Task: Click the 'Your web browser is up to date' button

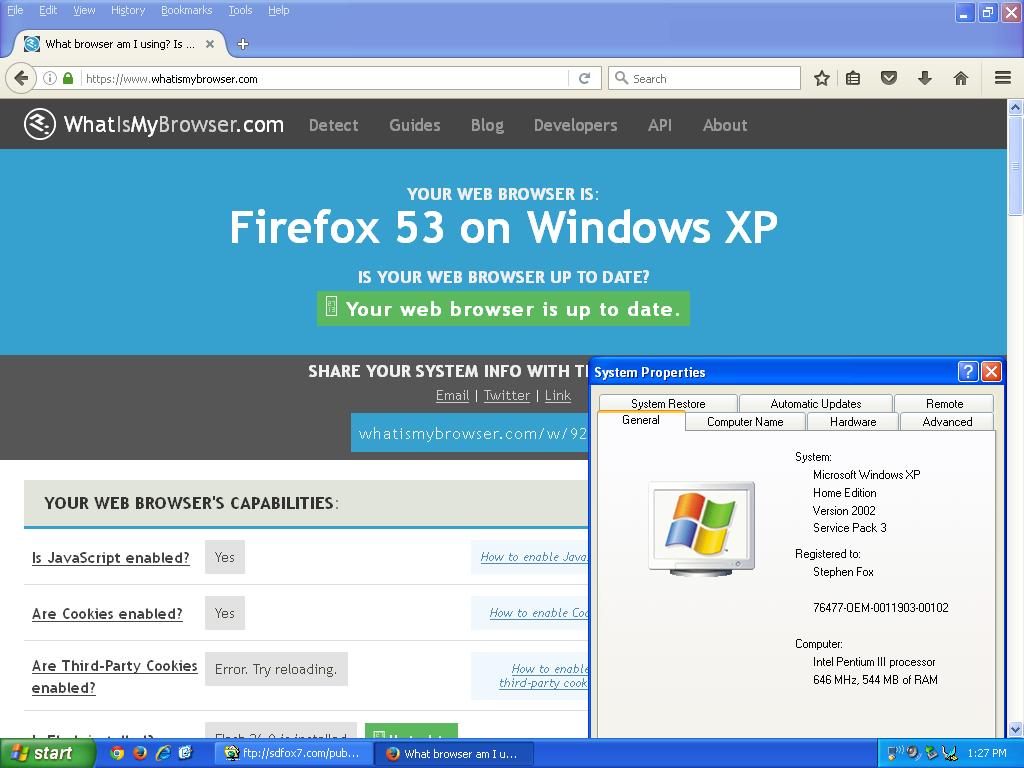Action: coord(503,308)
